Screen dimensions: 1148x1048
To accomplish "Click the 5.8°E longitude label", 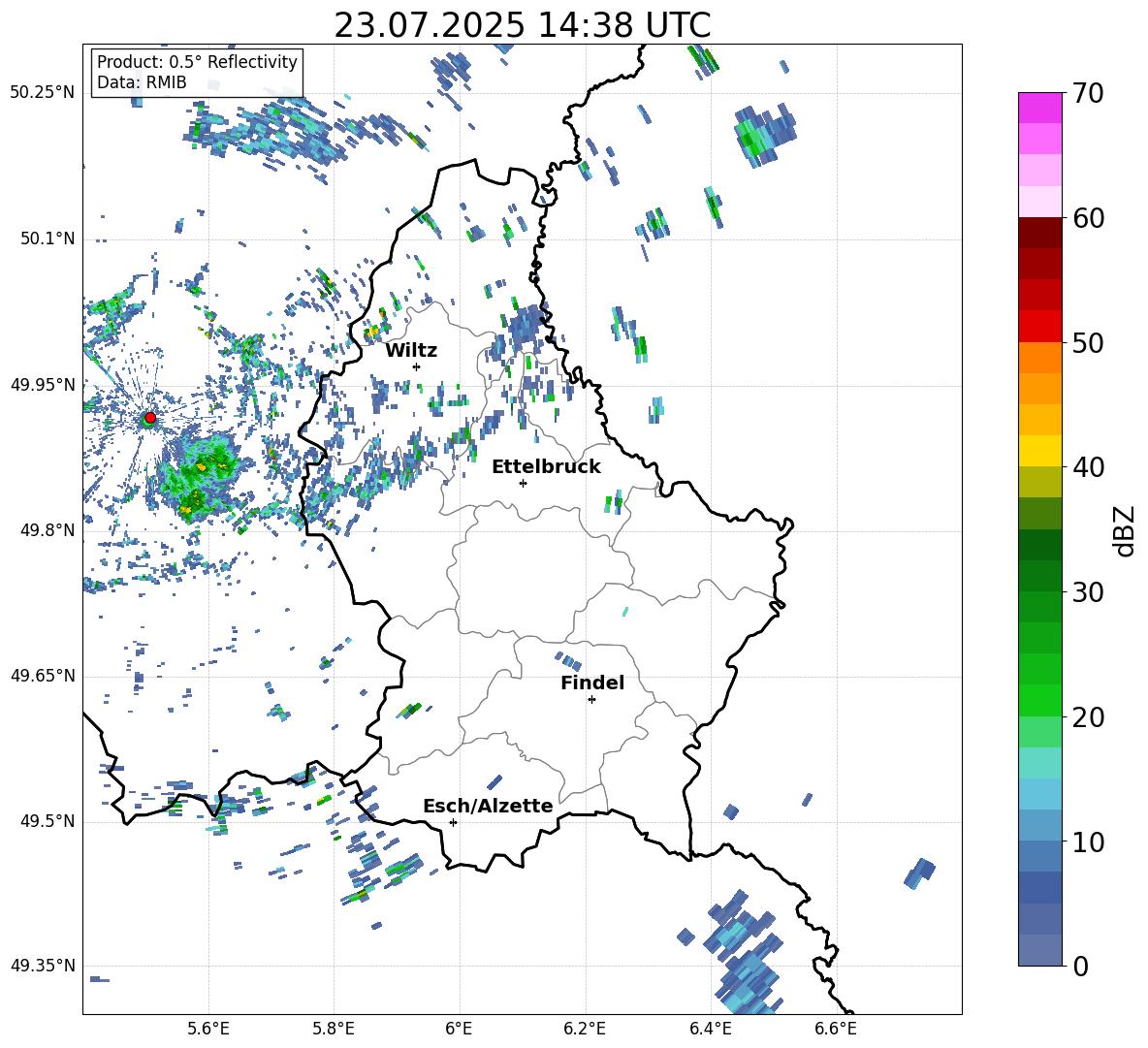I will pyautogui.click(x=334, y=1029).
